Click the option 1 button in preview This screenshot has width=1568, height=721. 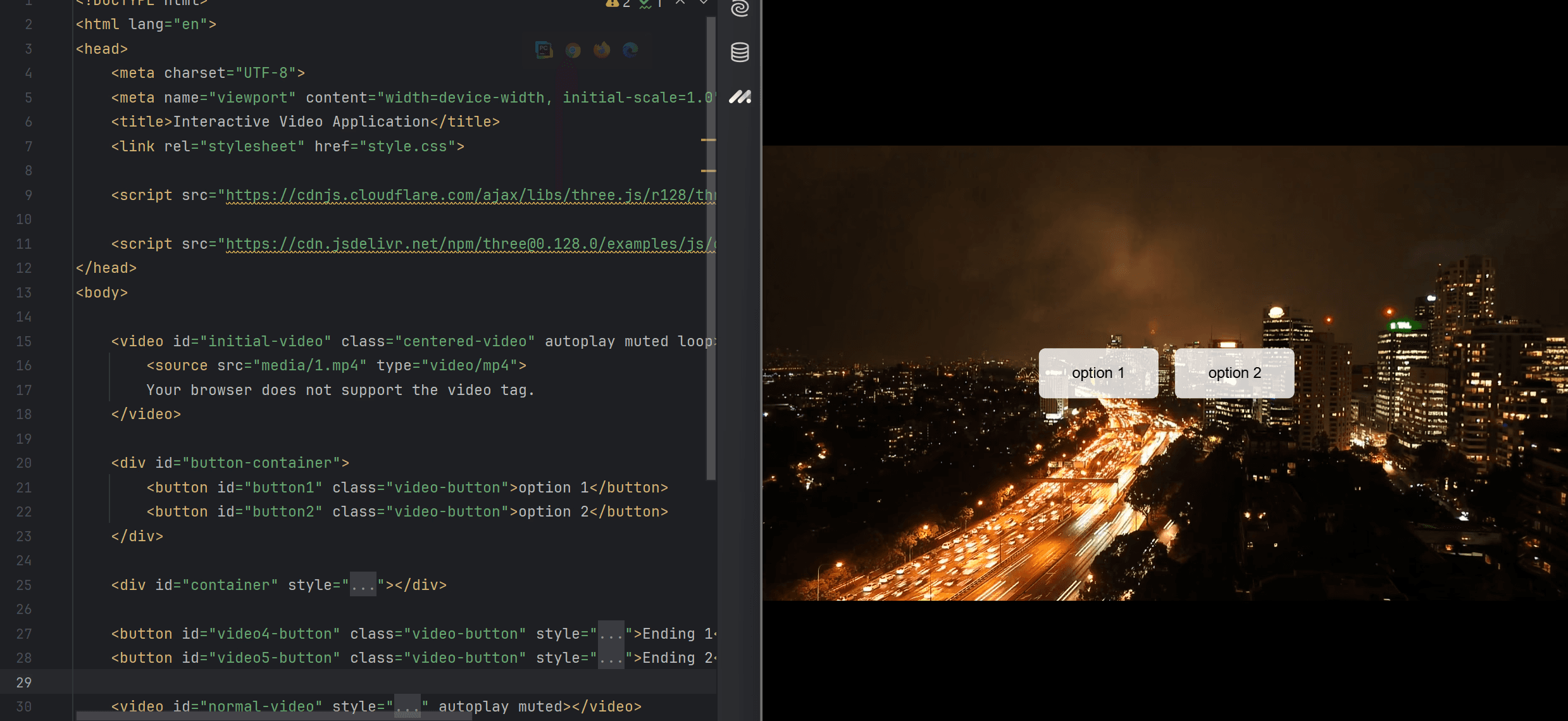(x=1098, y=373)
